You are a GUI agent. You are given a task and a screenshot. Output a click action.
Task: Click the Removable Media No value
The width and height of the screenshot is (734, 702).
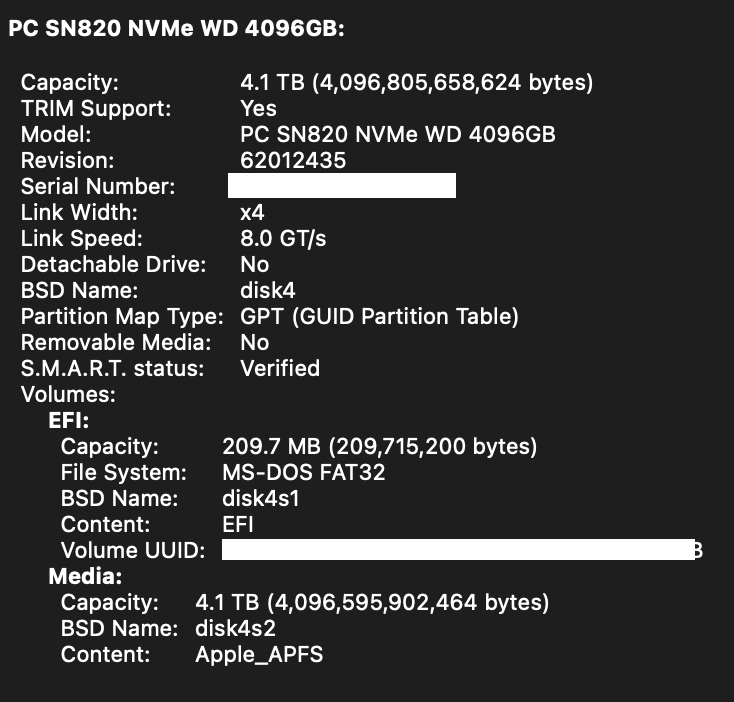(x=255, y=343)
